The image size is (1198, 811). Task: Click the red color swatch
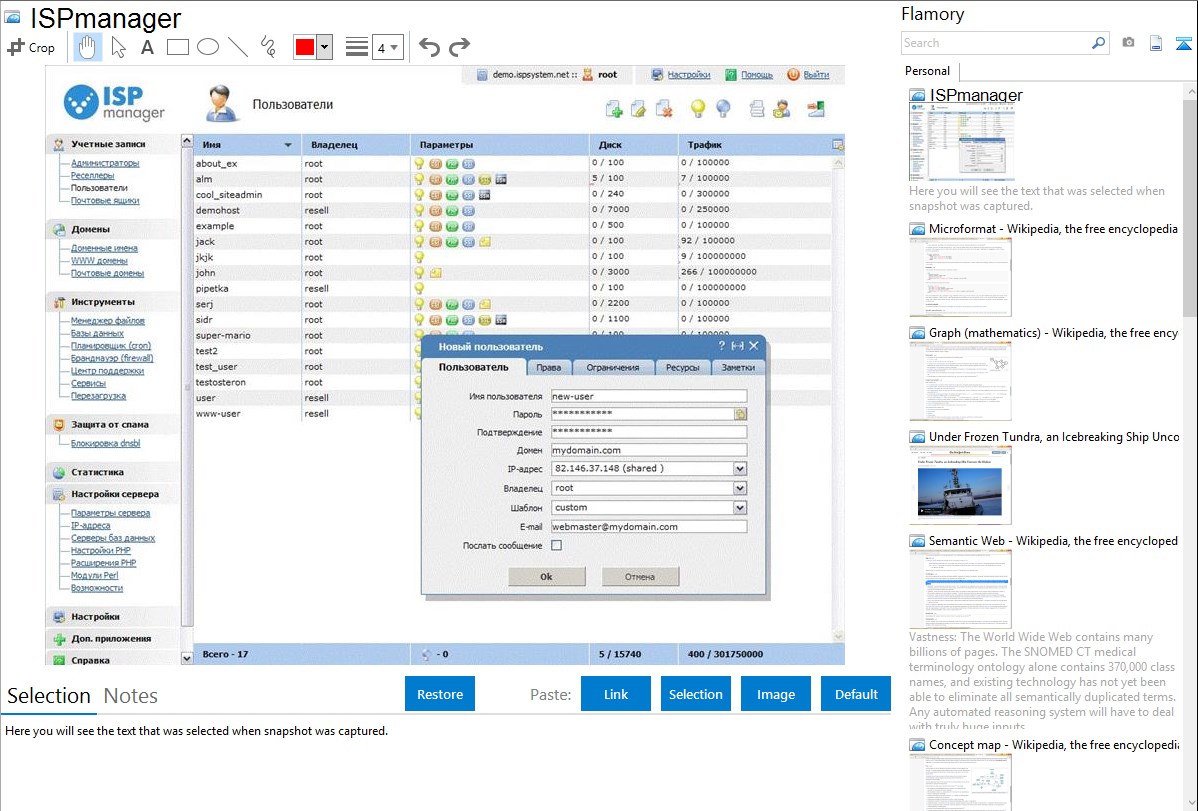point(305,47)
